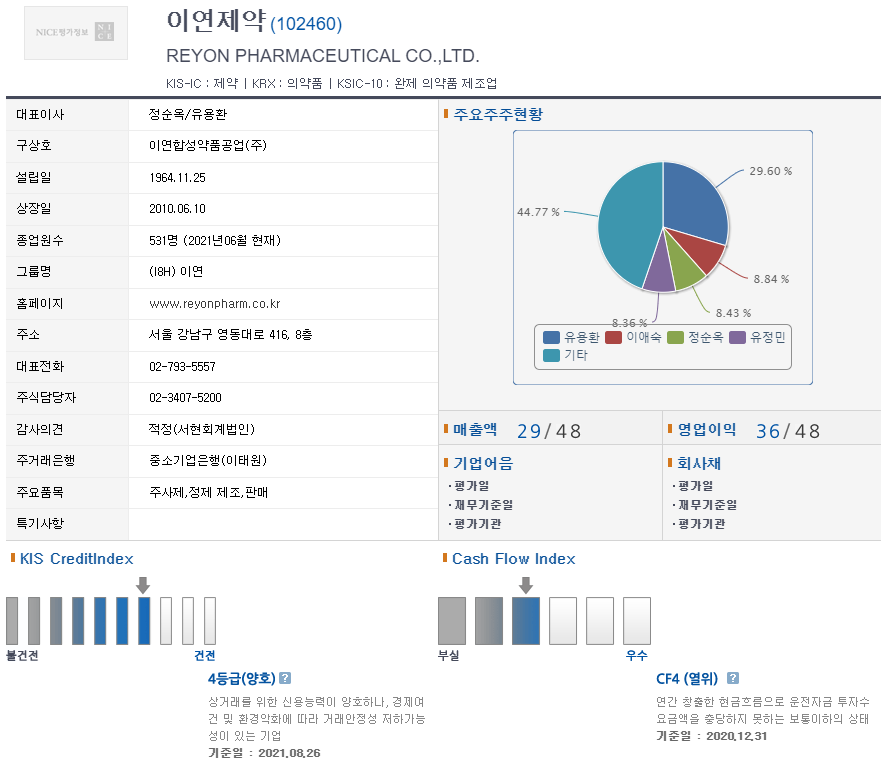Click the 이애숙 legend color swatch
This screenshot has height=764, width=881.
(613, 337)
